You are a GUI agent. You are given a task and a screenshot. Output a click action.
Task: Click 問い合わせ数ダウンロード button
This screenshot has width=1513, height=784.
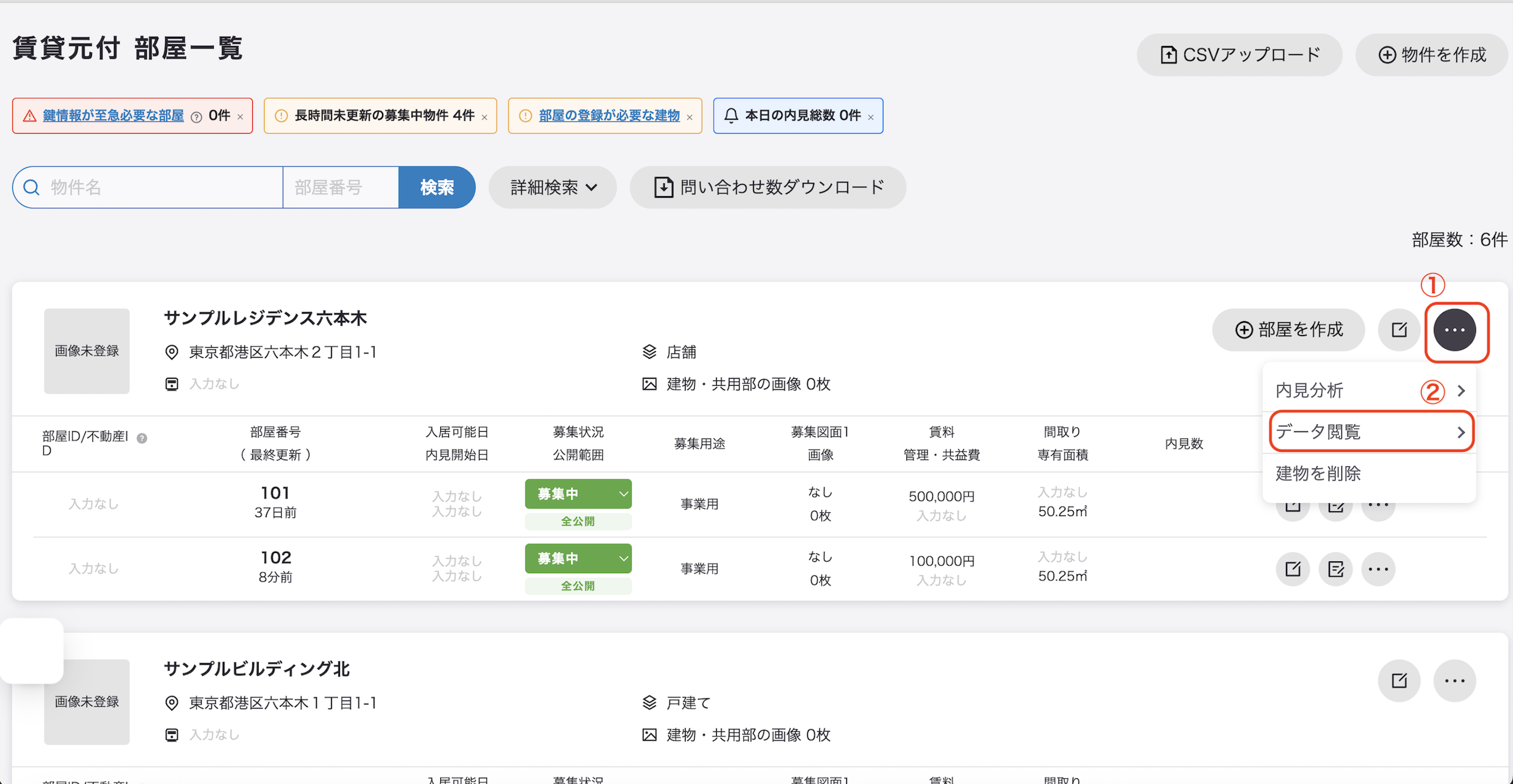coord(768,187)
